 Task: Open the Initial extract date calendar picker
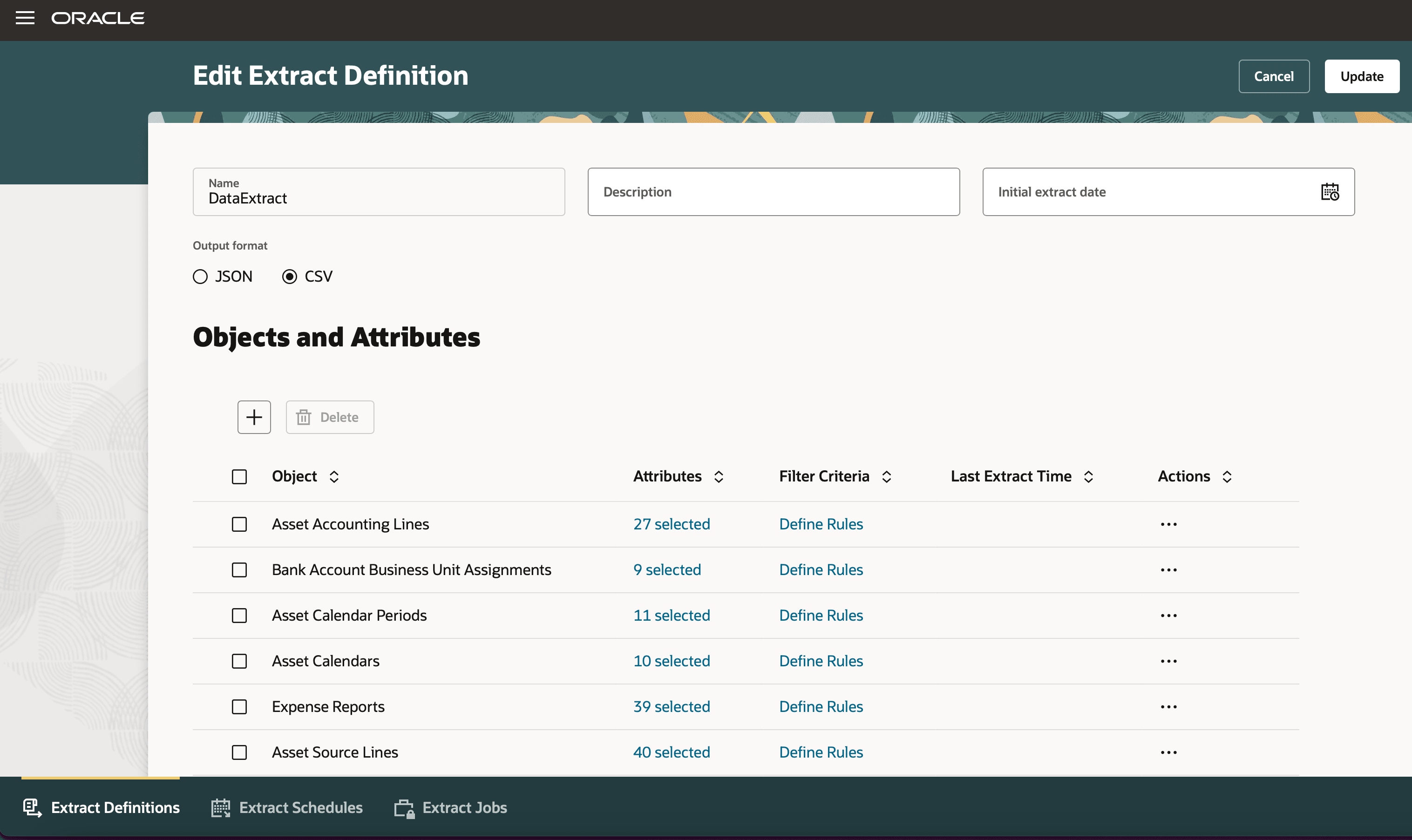(x=1330, y=192)
